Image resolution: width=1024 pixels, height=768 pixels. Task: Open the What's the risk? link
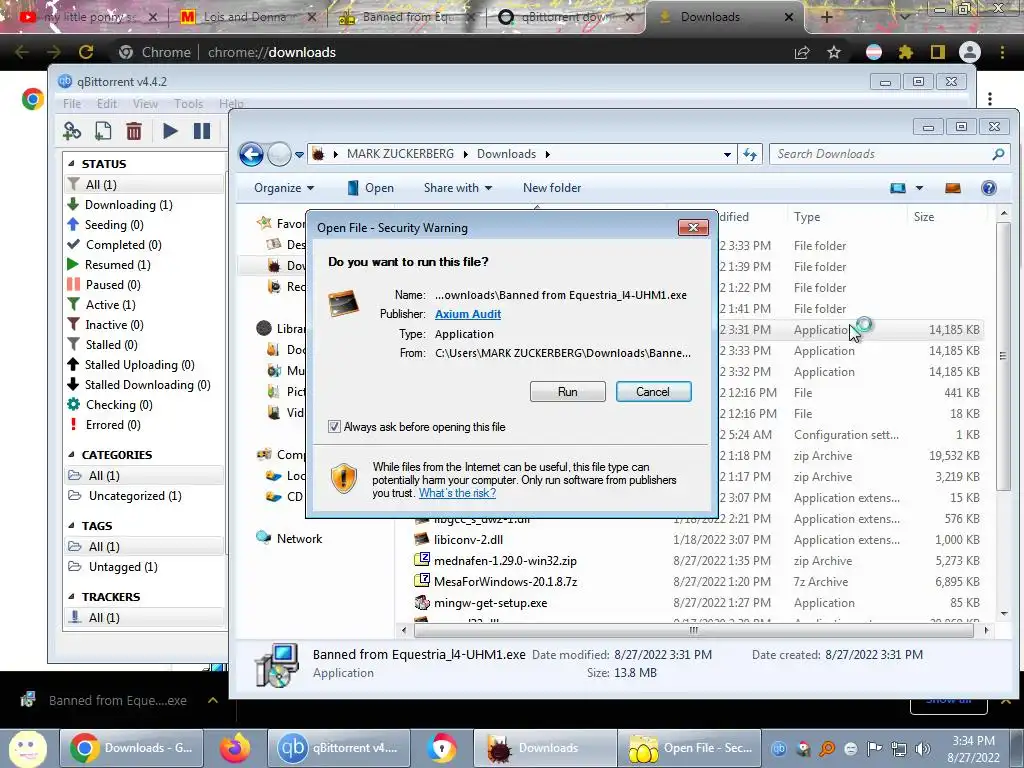457,493
